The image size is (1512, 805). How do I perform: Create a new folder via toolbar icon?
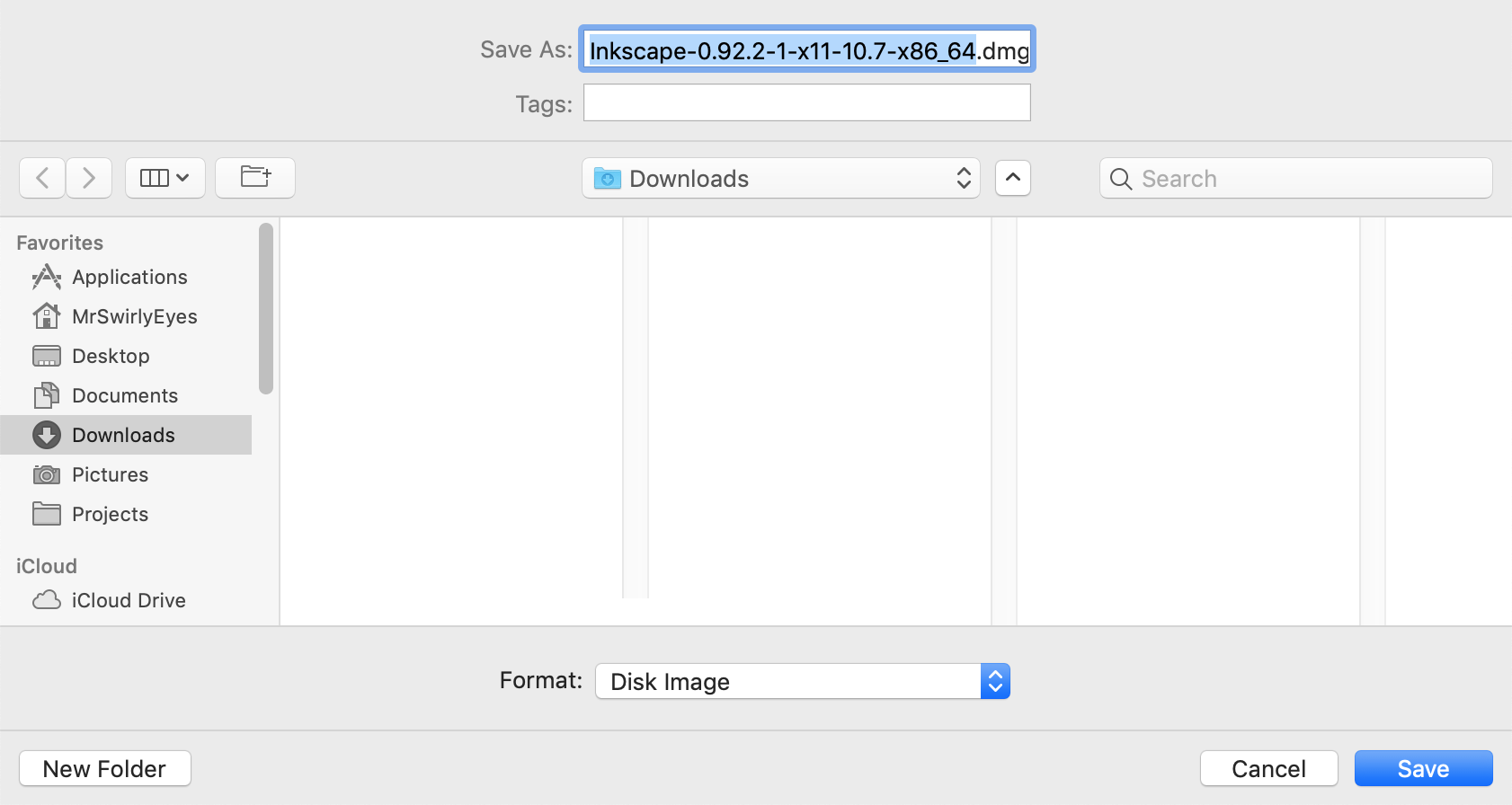(255, 178)
